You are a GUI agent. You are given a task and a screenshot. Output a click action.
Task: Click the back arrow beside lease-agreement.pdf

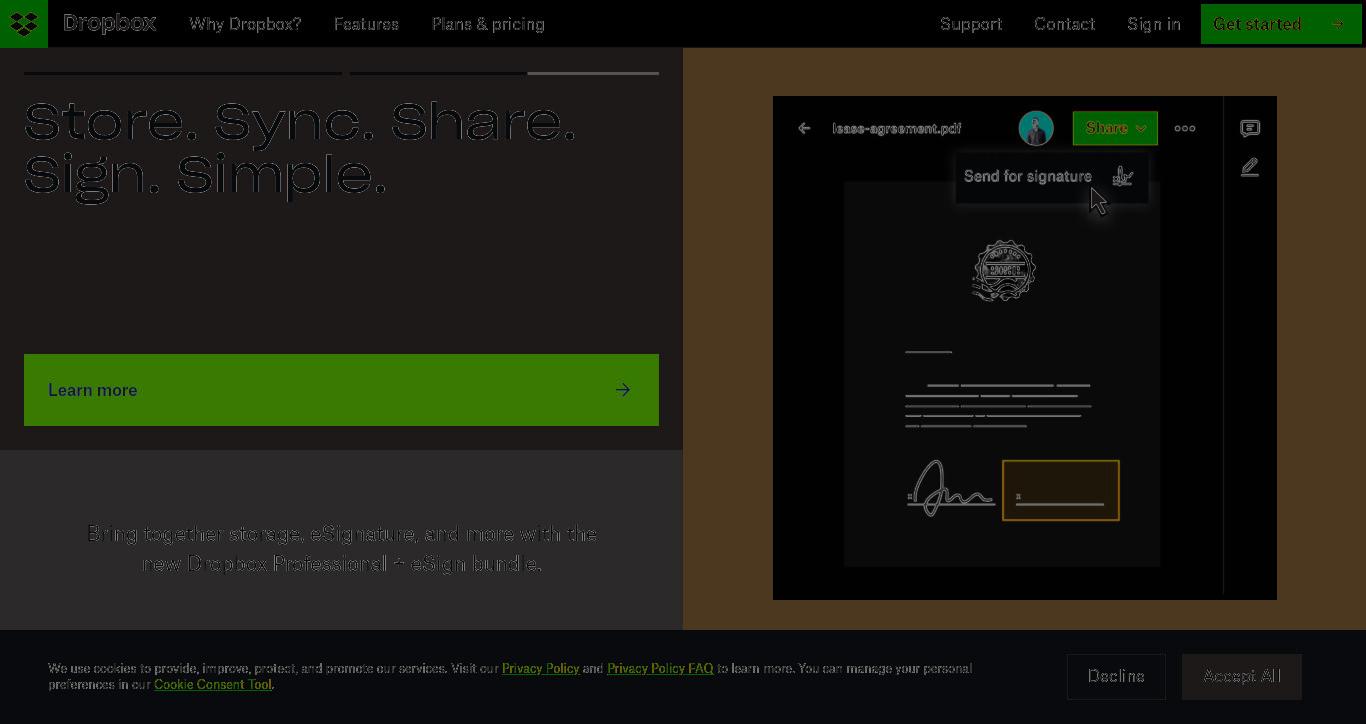click(804, 128)
